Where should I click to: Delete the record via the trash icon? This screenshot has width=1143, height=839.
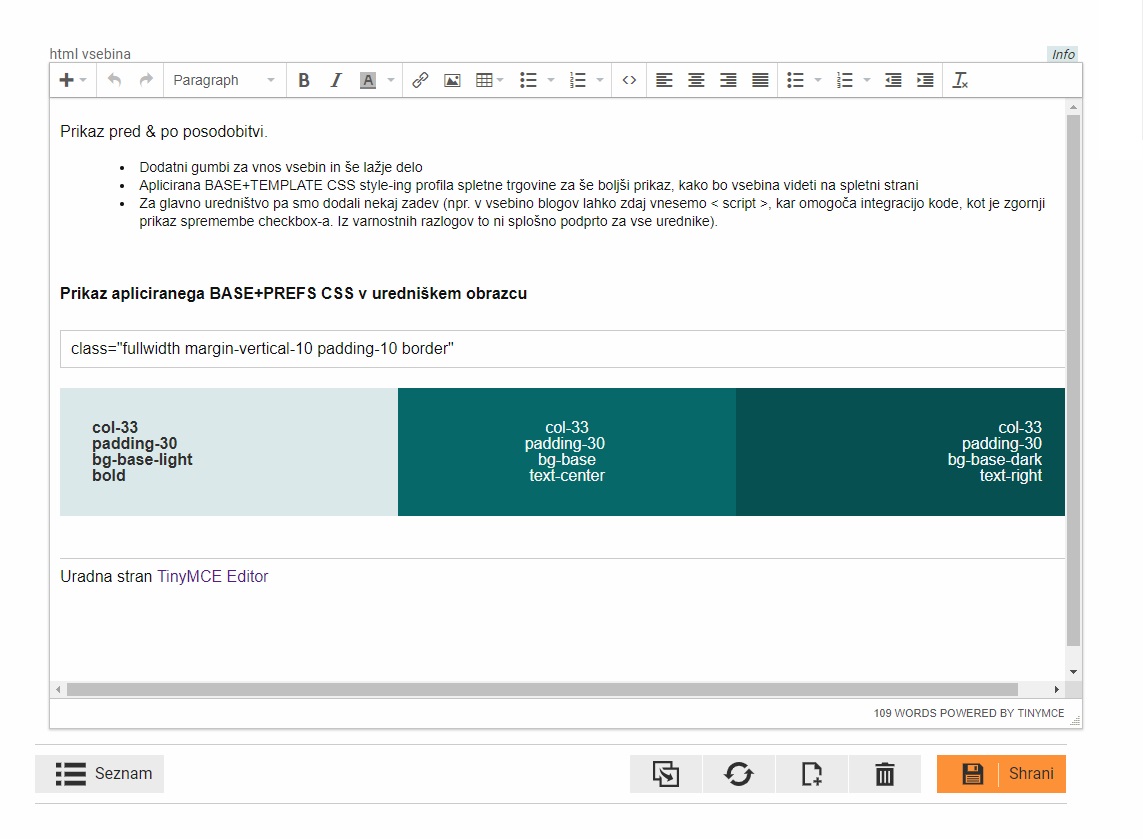tap(885, 773)
